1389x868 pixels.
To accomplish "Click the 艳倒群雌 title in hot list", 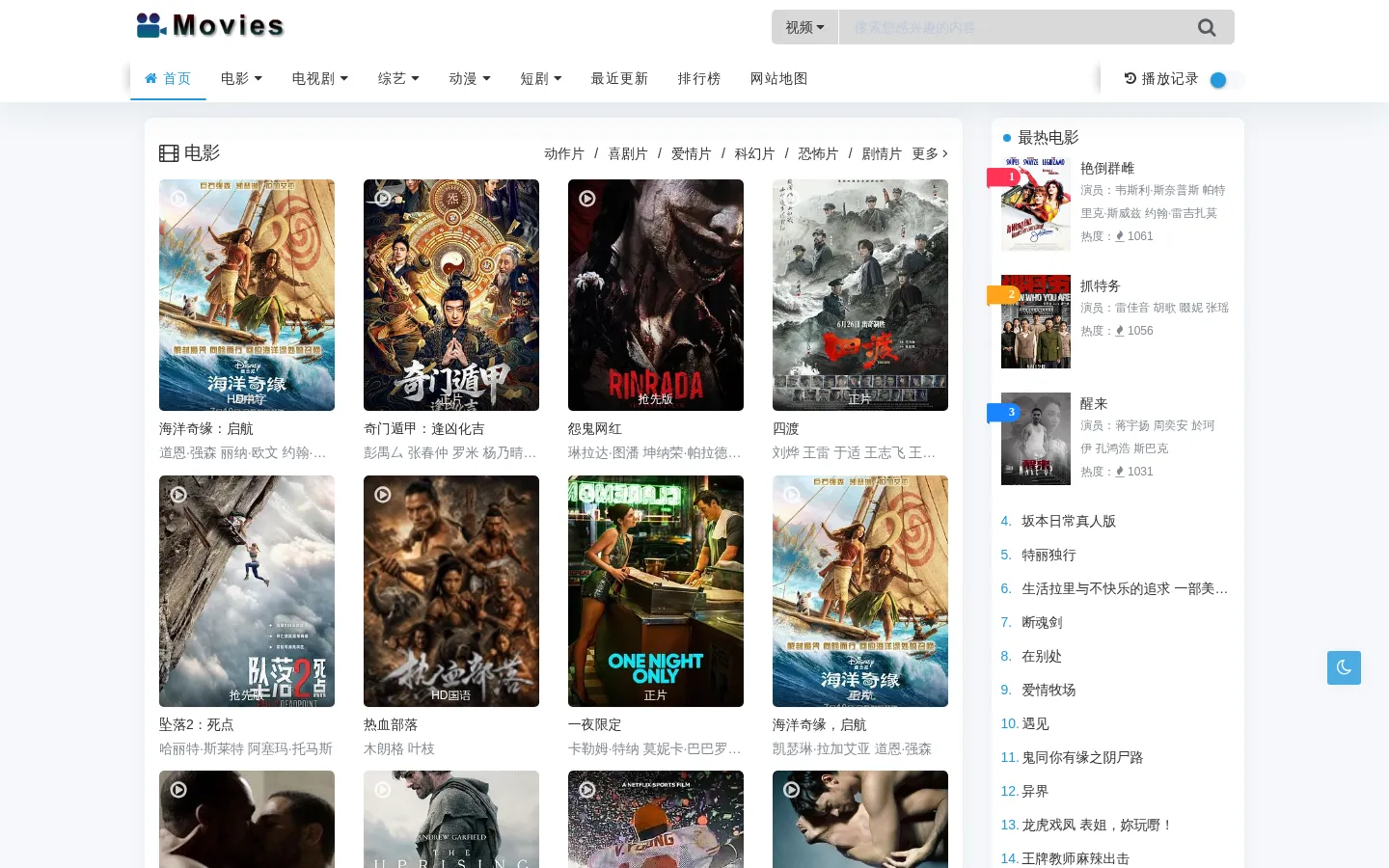I will click(x=1107, y=168).
